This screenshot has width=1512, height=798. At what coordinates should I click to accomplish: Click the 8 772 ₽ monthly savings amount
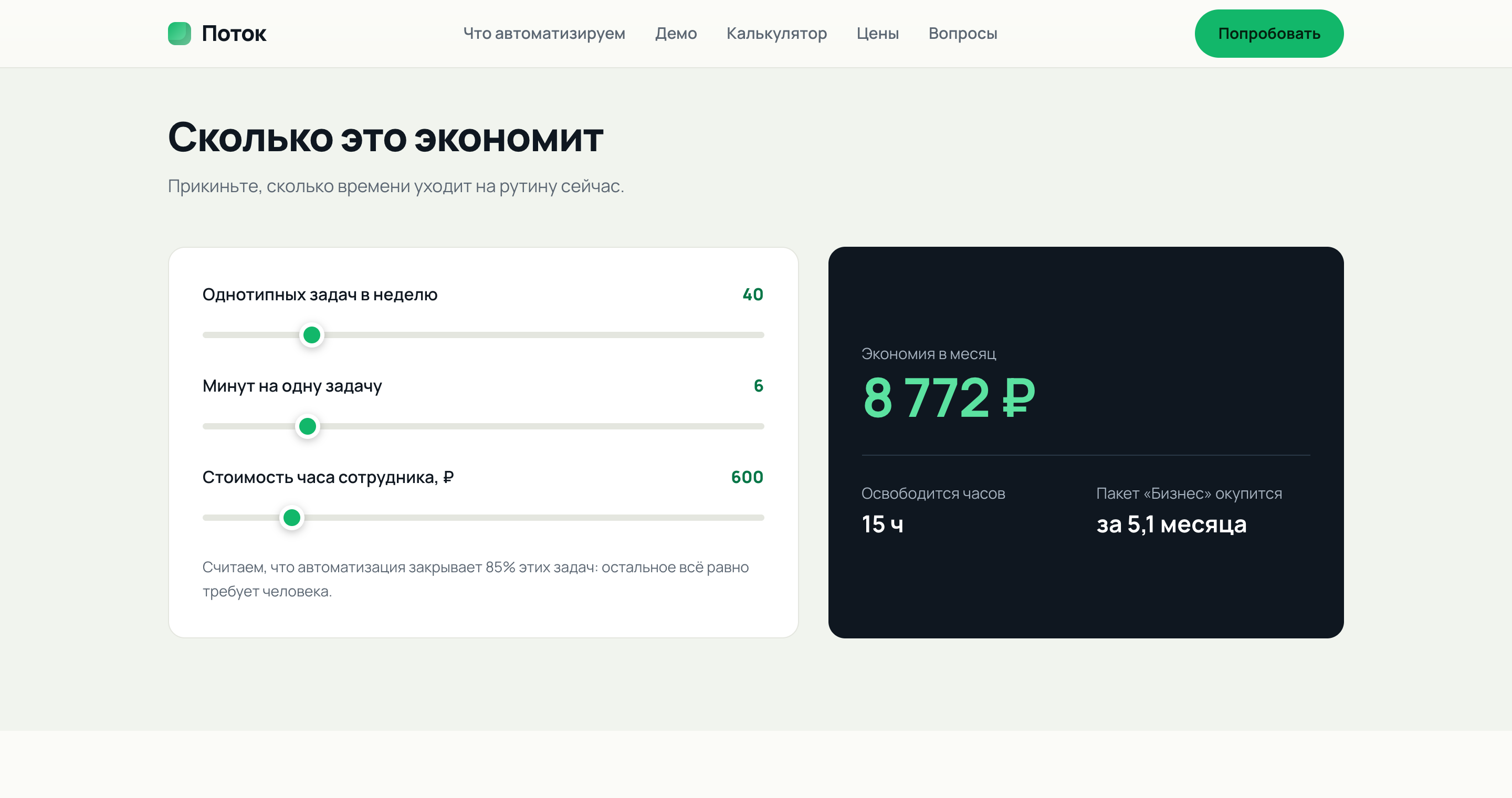tap(949, 398)
